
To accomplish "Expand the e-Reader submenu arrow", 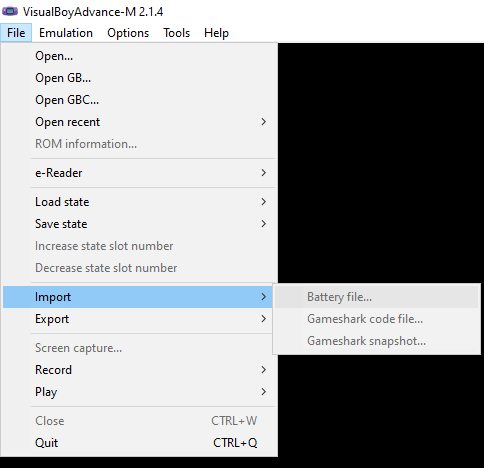I will 264,173.
